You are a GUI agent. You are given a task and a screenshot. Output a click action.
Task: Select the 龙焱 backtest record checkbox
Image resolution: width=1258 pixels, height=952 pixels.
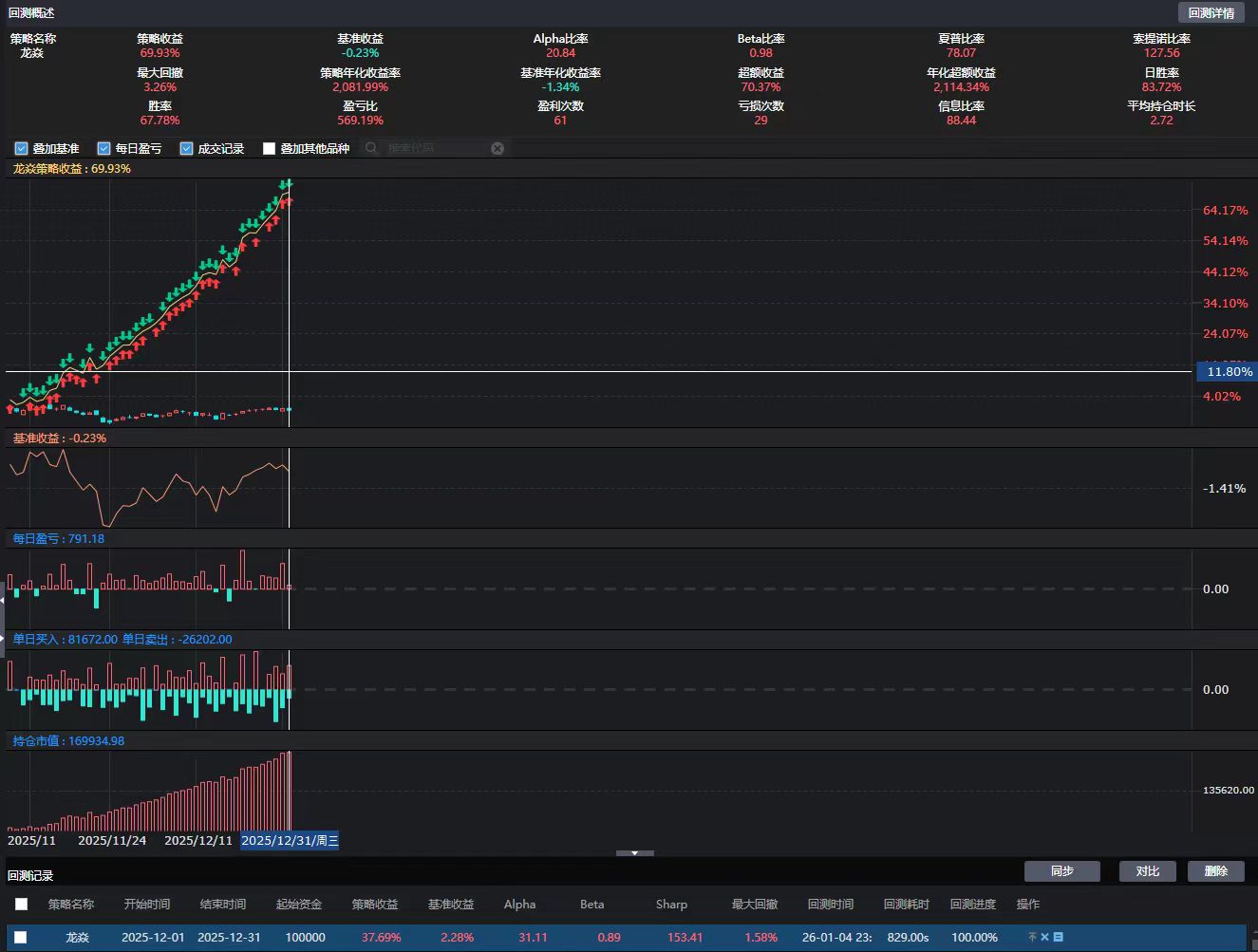pos(21,937)
